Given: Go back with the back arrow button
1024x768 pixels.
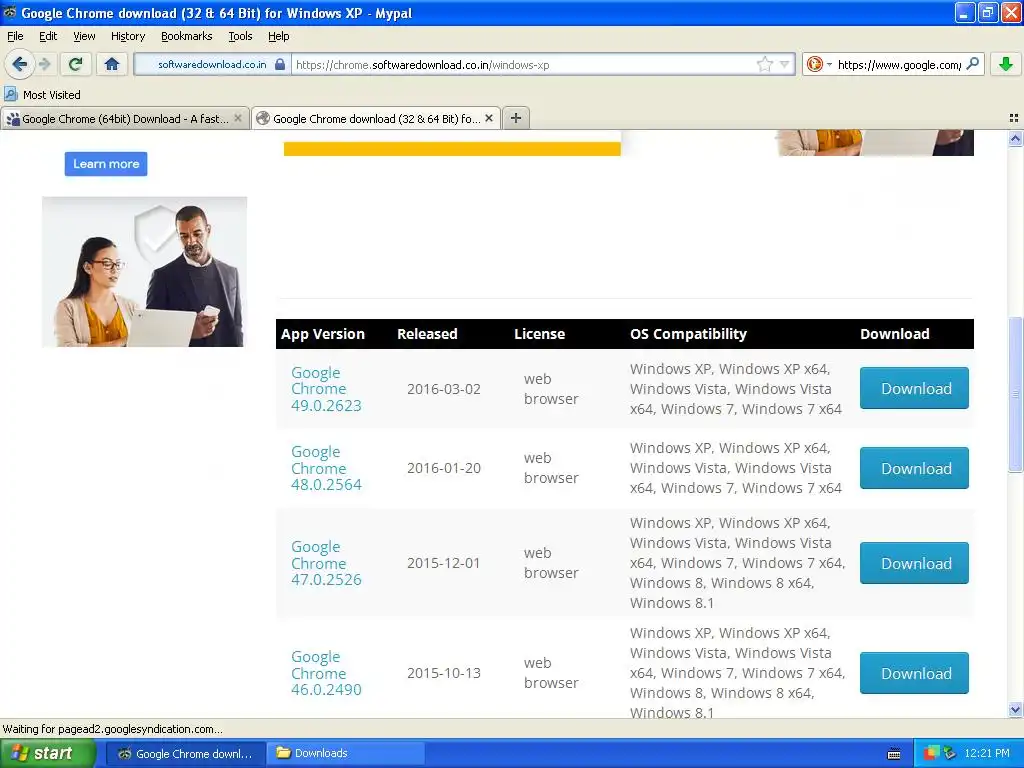Looking at the screenshot, I should pyautogui.click(x=19, y=64).
